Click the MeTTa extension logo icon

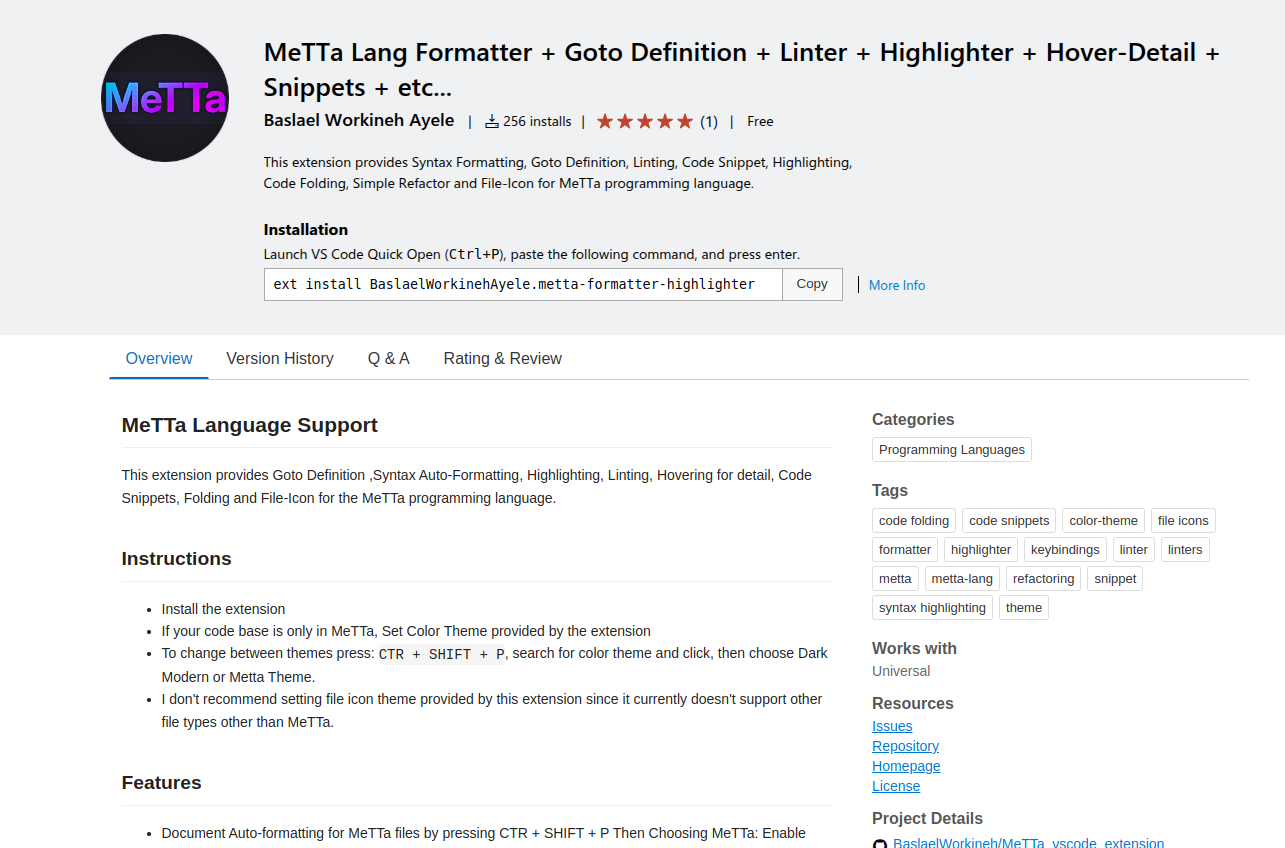pos(165,98)
